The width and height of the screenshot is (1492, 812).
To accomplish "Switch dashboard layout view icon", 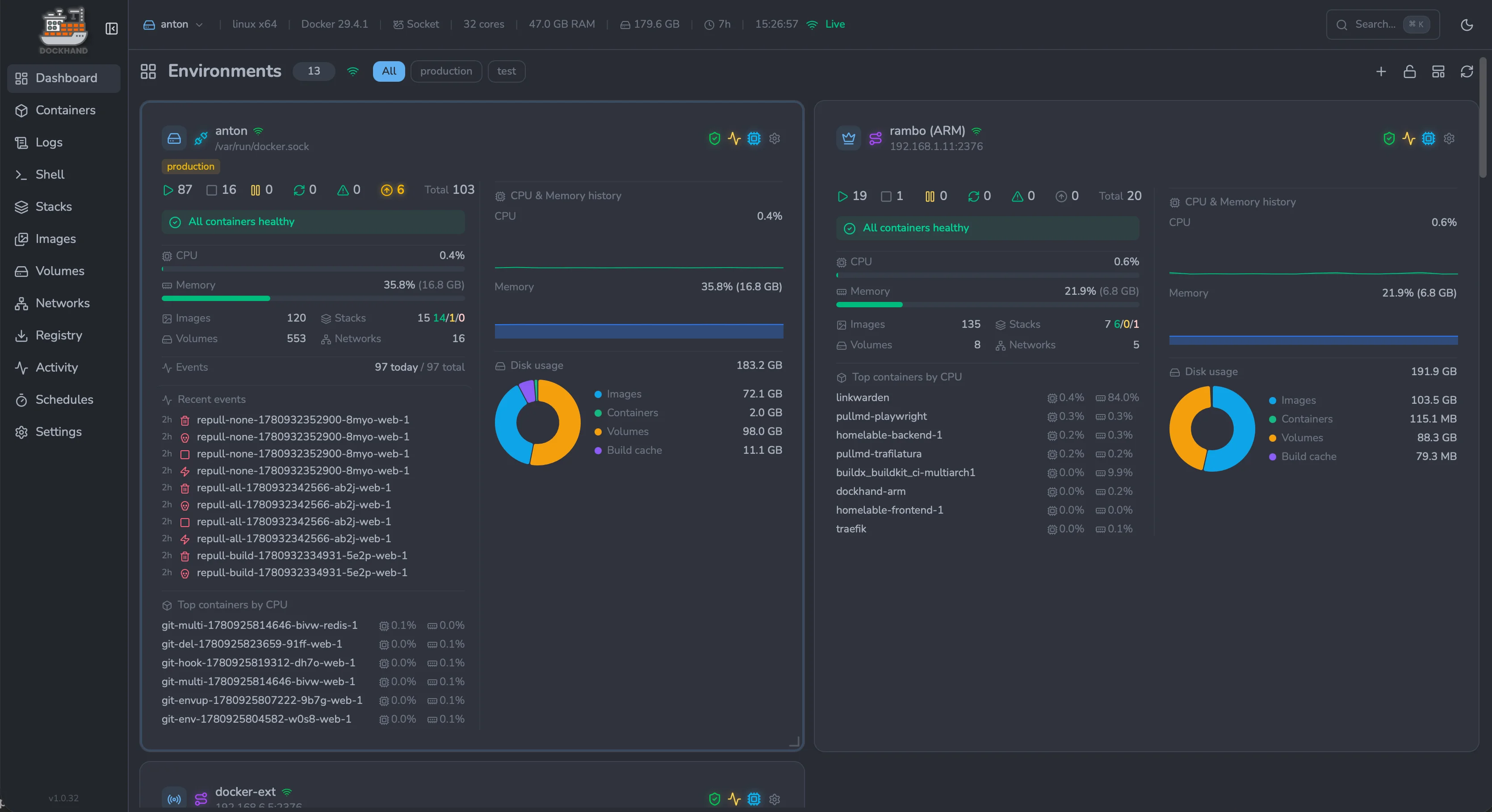I will (x=1438, y=71).
